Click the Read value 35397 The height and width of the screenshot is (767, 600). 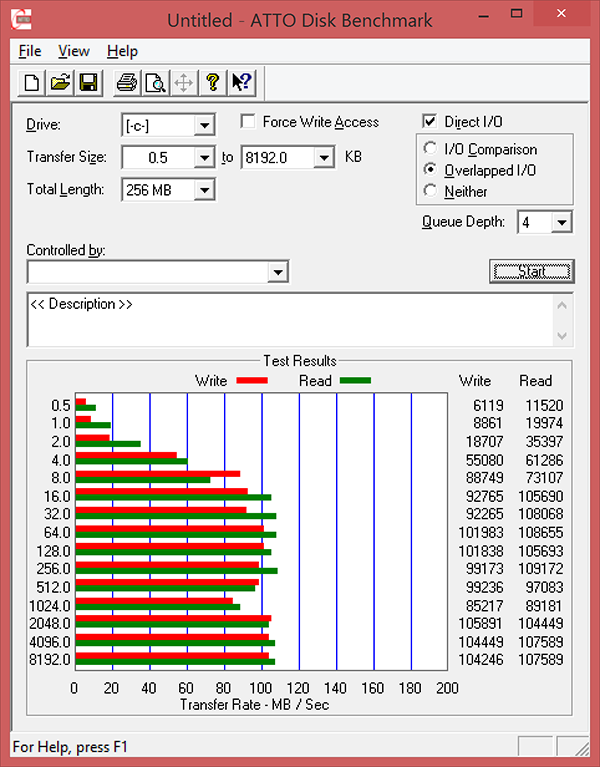click(x=544, y=441)
